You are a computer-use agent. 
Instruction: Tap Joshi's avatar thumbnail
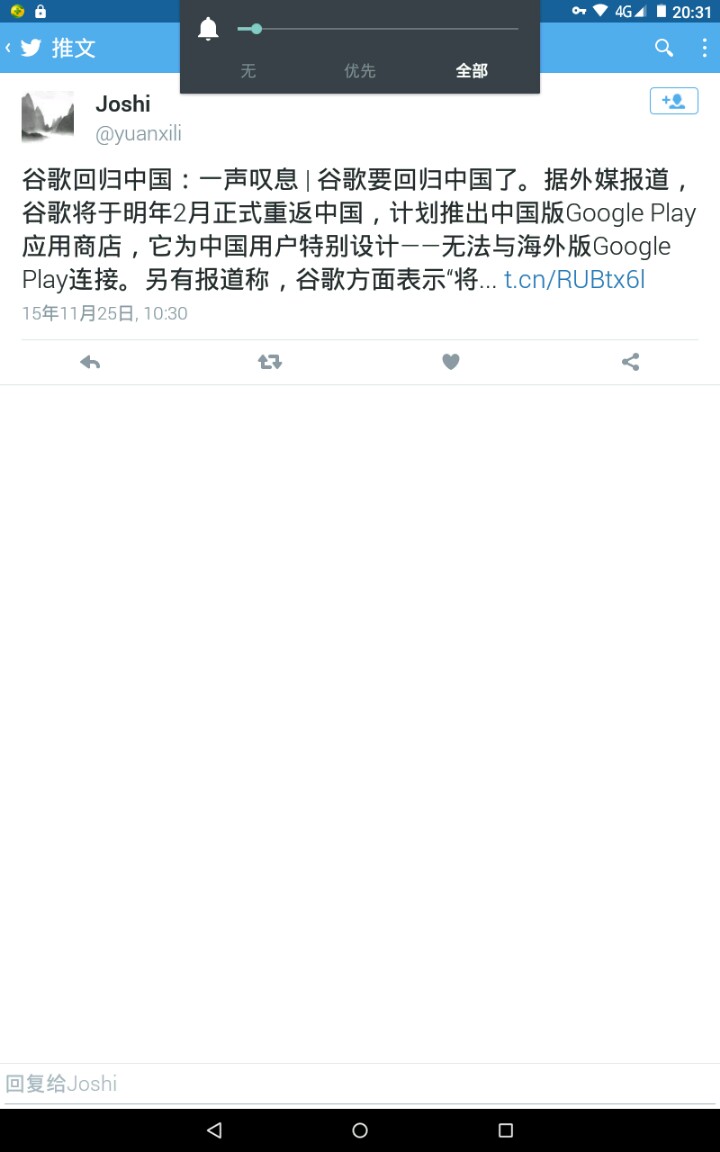48,116
